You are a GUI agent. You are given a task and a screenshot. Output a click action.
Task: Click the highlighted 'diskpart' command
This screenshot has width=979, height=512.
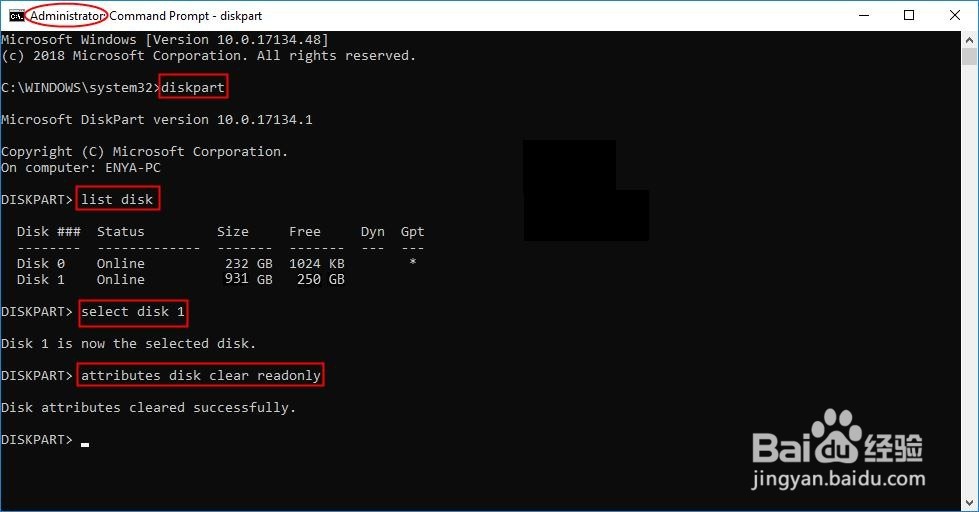193,87
